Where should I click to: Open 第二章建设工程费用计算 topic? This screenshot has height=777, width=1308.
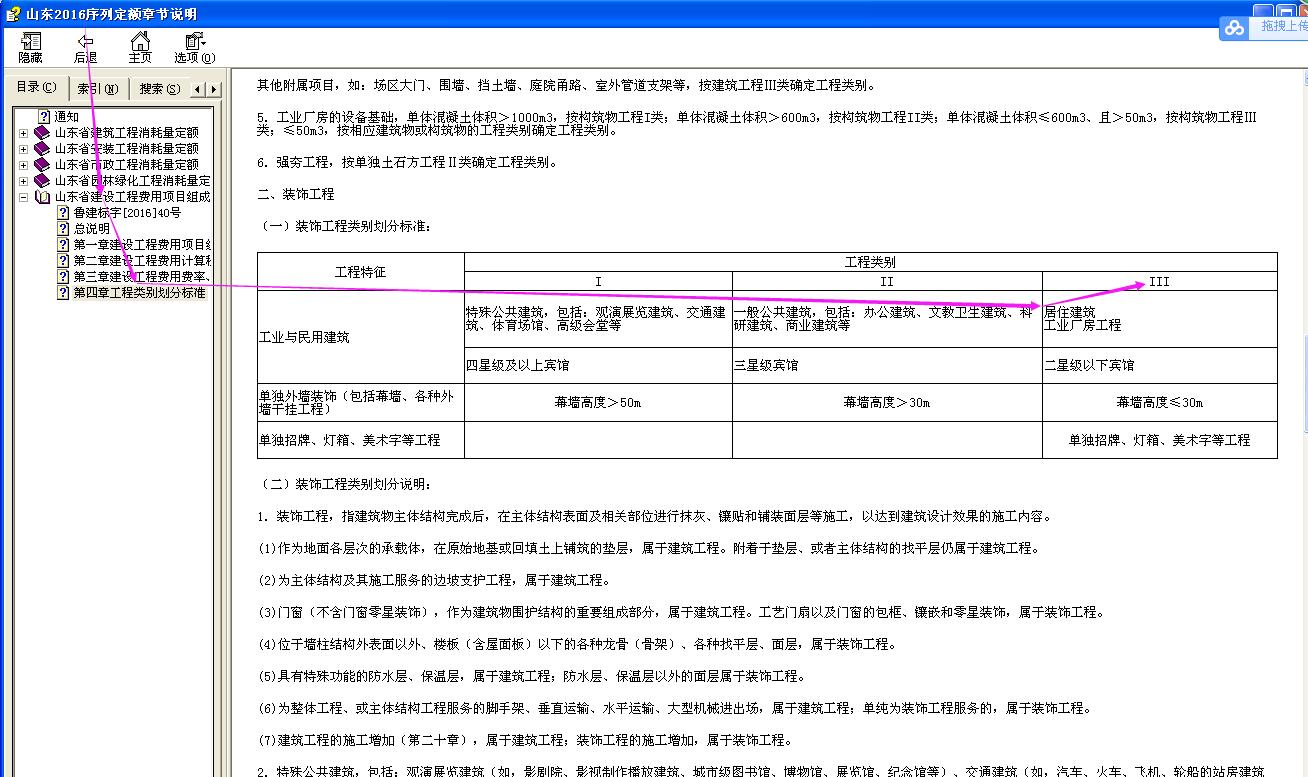click(142, 261)
